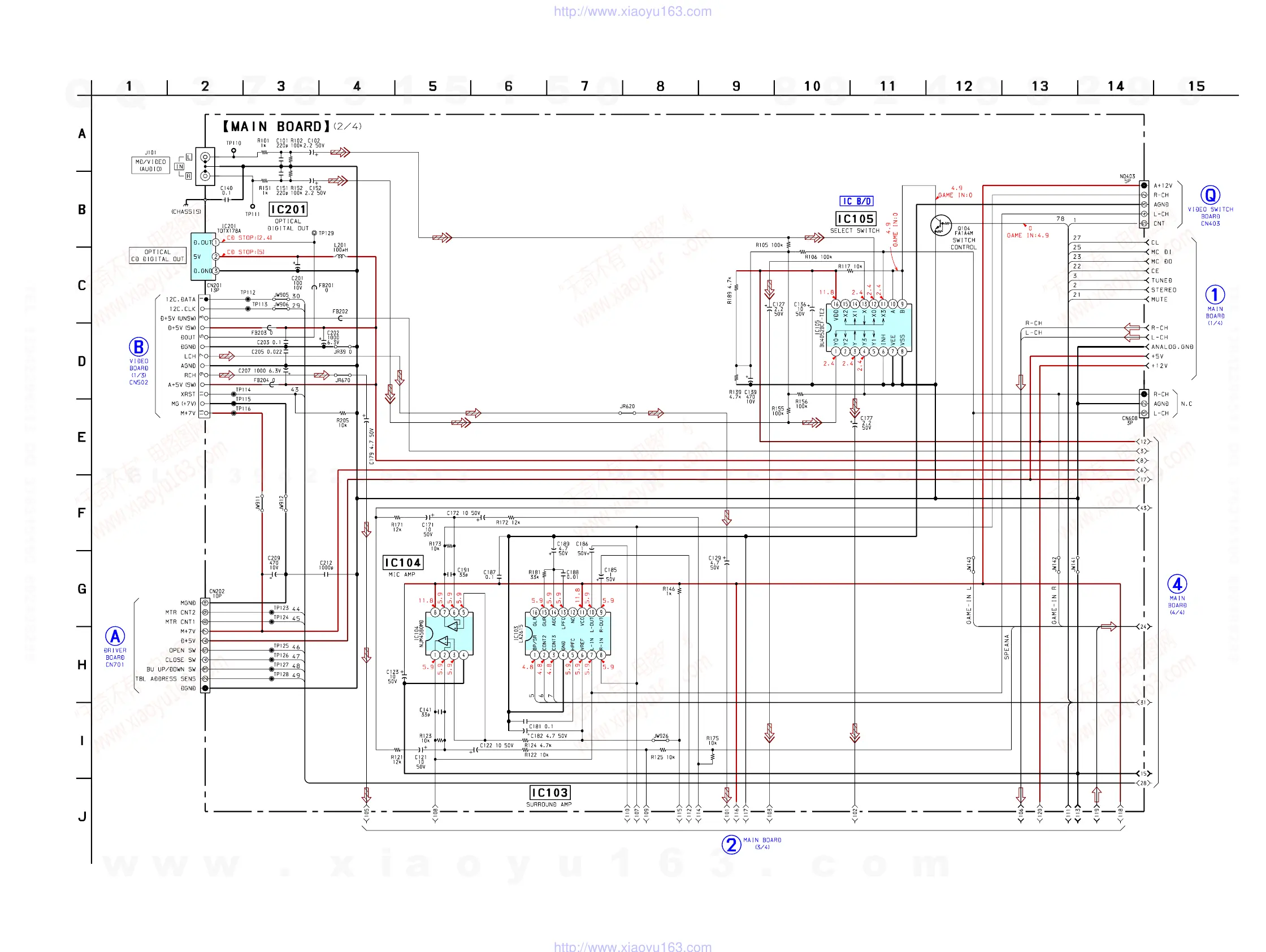Click the IC201 optical digital out label
The image size is (1266, 952).
[x=288, y=210]
